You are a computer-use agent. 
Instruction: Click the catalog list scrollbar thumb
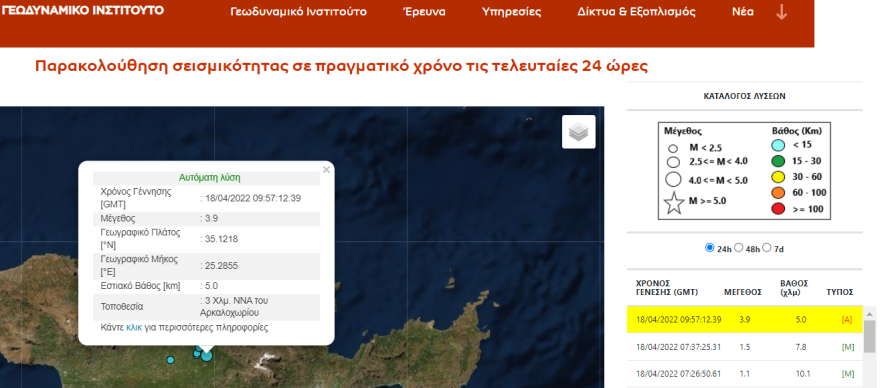click(869, 336)
